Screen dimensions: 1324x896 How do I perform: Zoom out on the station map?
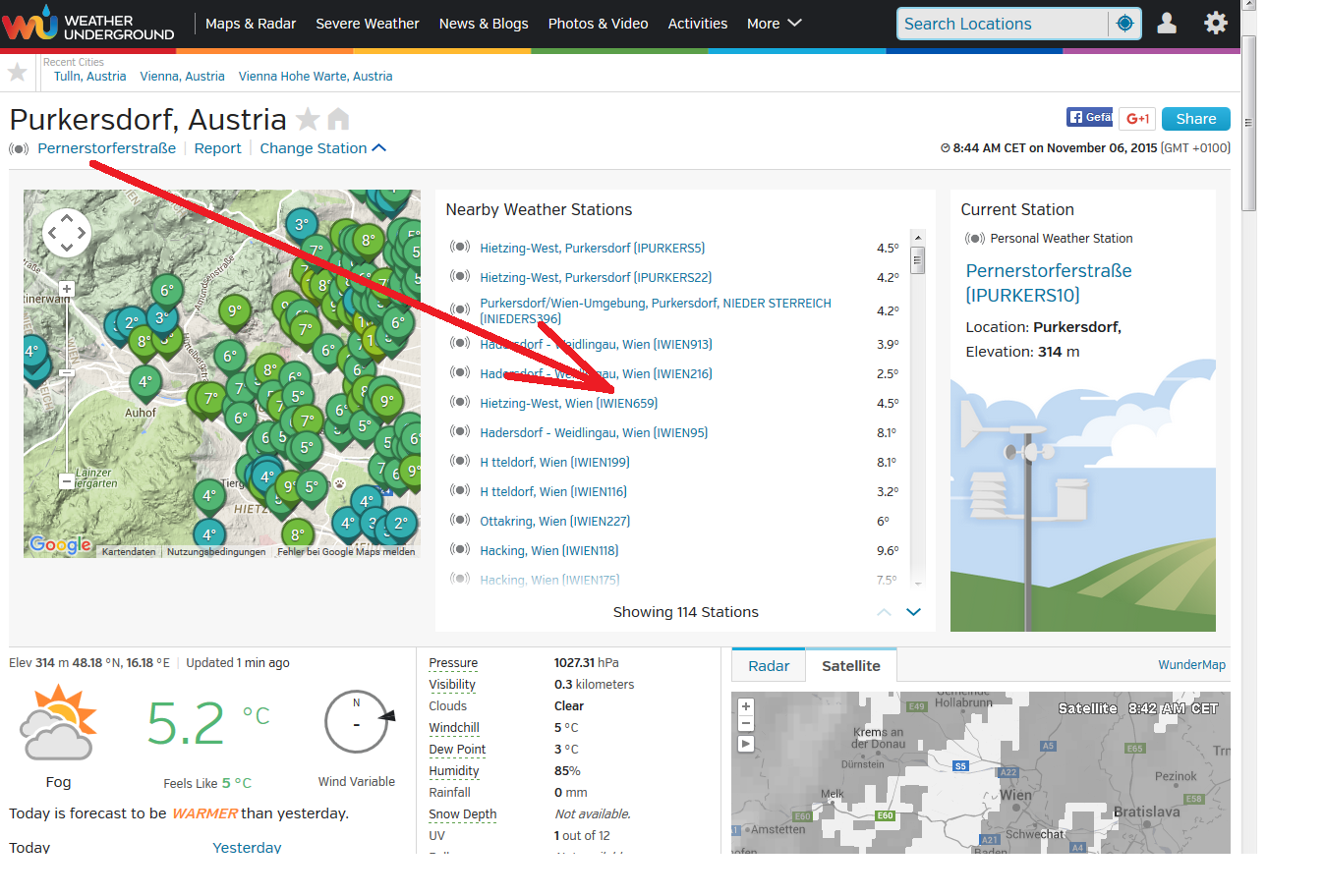[x=66, y=480]
